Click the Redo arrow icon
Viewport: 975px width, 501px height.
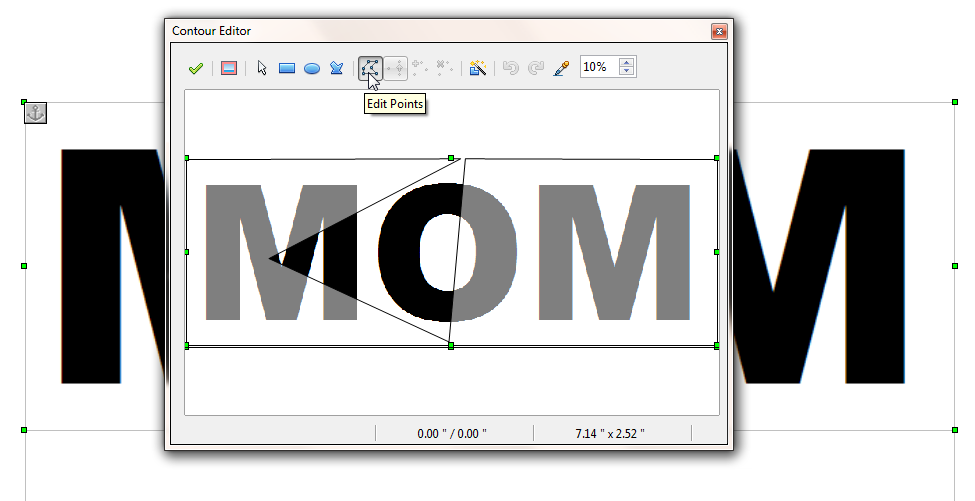(x=535, y=68)
